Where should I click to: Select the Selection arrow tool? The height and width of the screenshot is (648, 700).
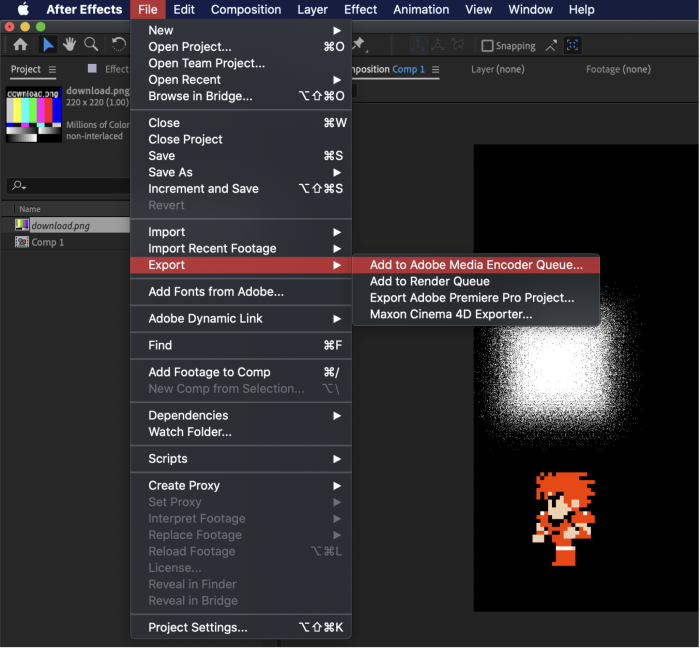click(47, 45)
